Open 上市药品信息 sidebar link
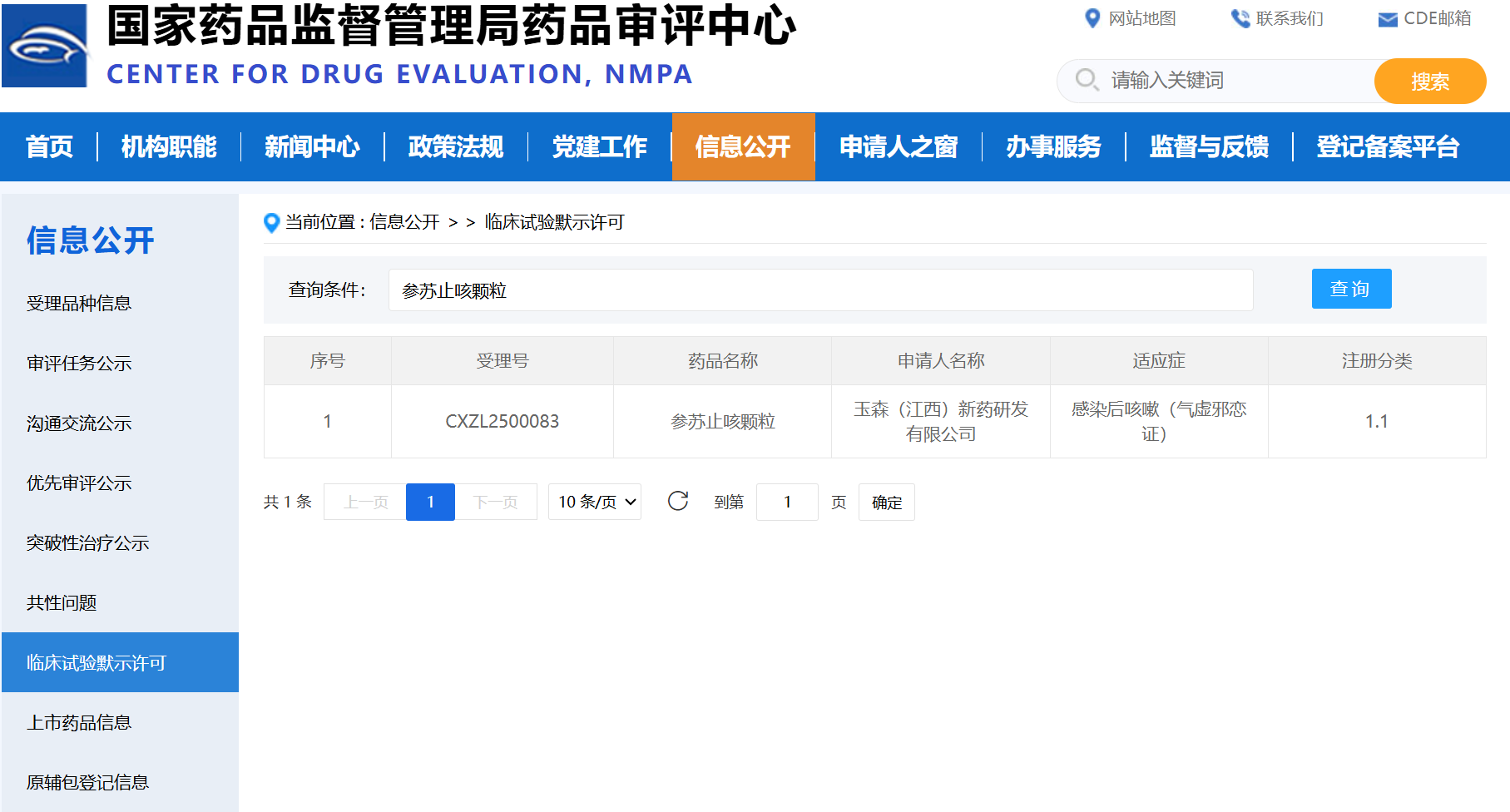The height and width of the screenshot is (812, 1510). click(x=79, y=723)
